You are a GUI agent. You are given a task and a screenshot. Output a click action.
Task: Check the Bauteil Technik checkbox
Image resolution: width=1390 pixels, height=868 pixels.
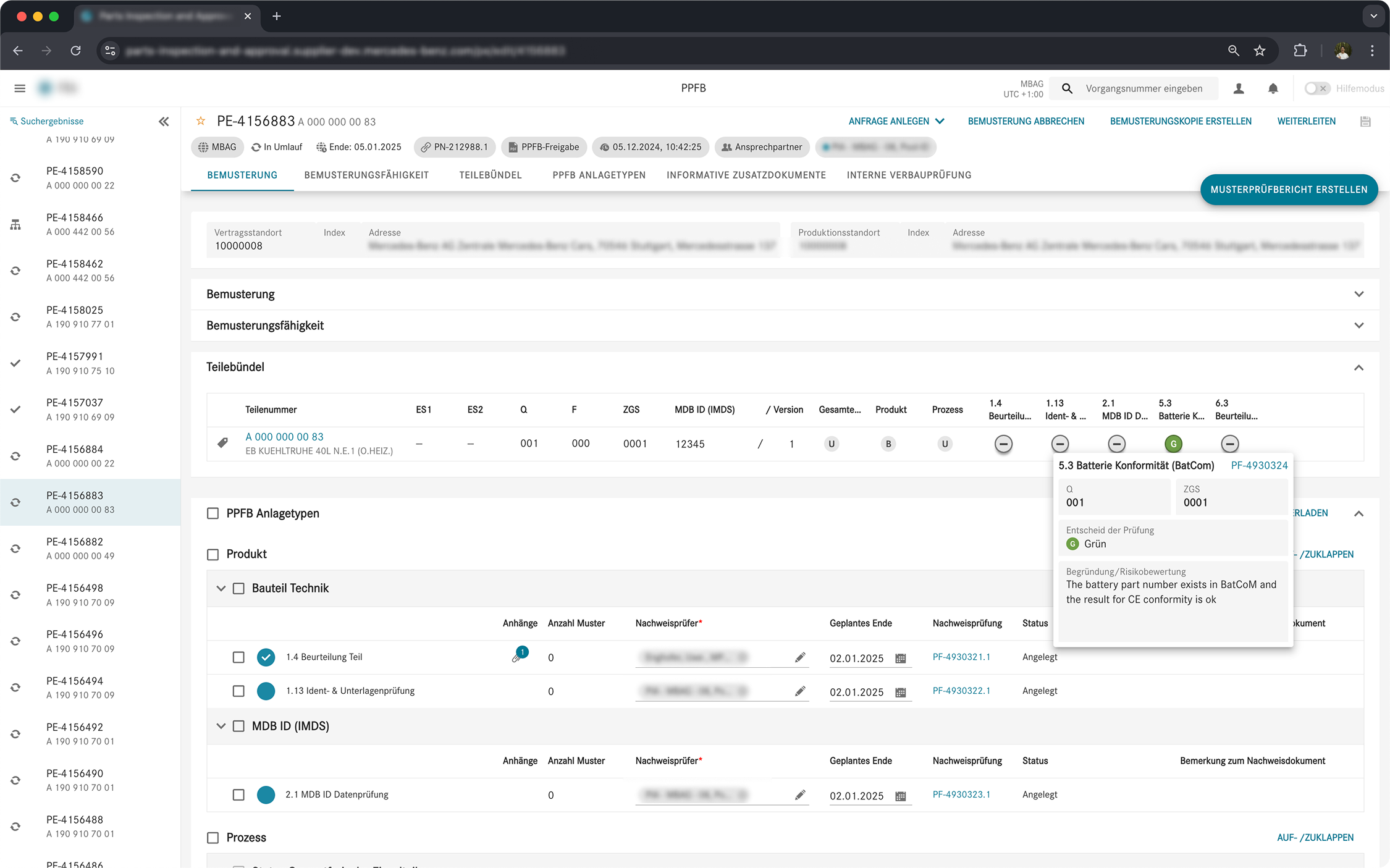click(238, 589)
